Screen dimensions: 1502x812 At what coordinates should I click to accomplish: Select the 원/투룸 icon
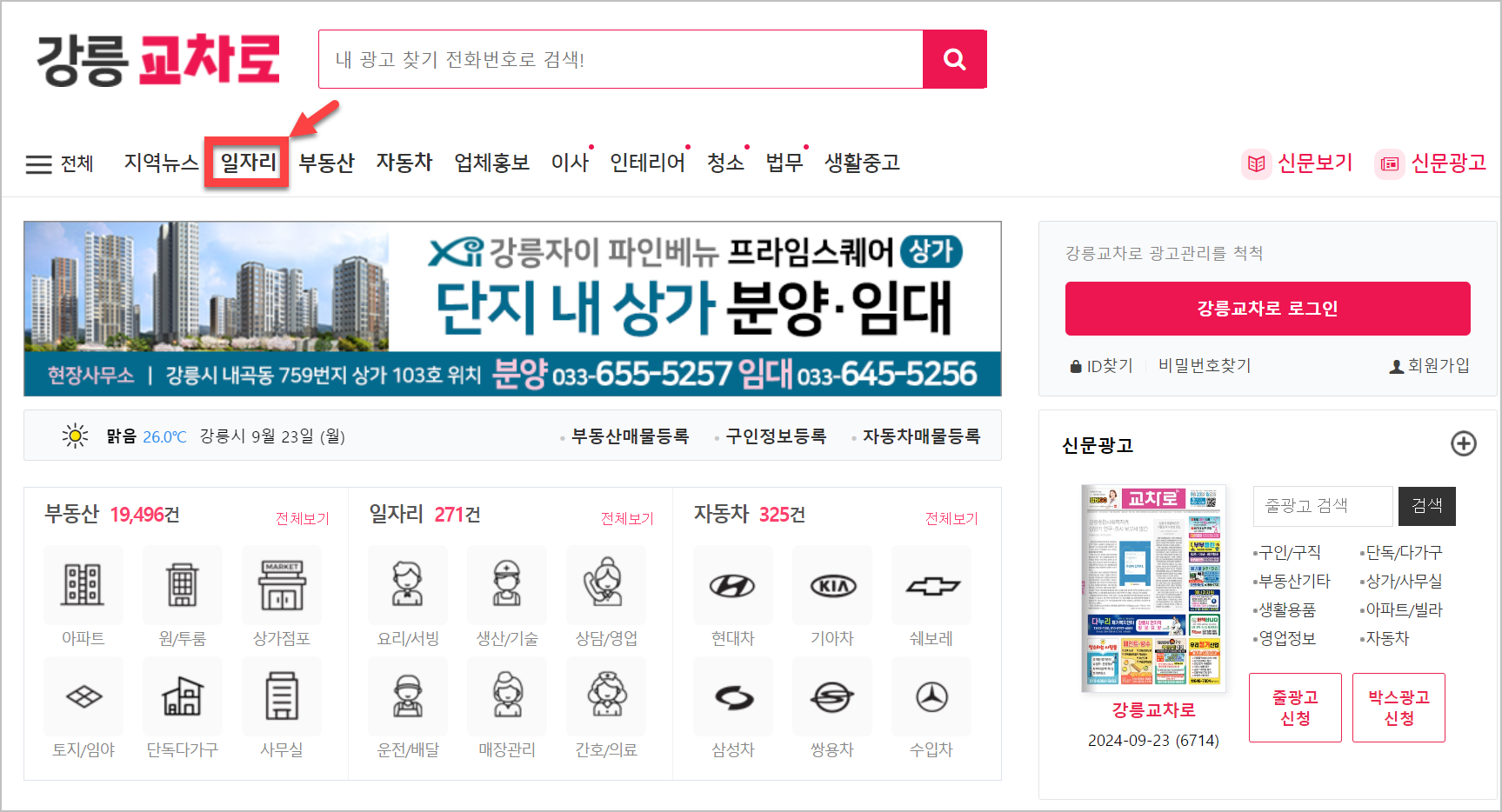[183, 584]
